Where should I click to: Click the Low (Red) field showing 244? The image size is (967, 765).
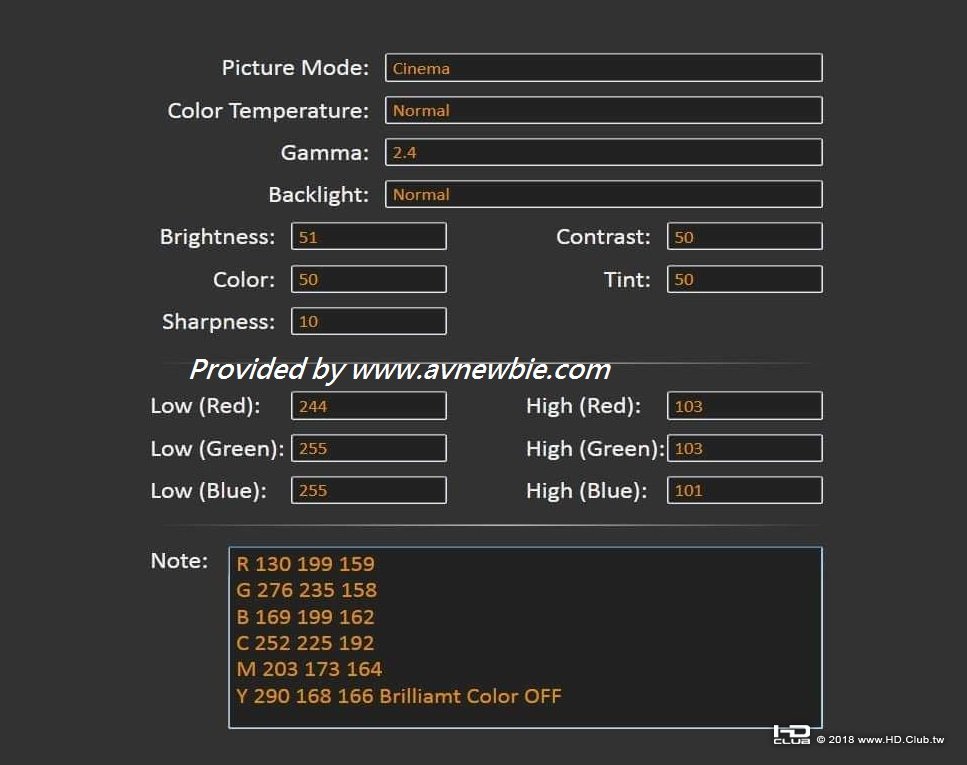click(x=369, y=406)
